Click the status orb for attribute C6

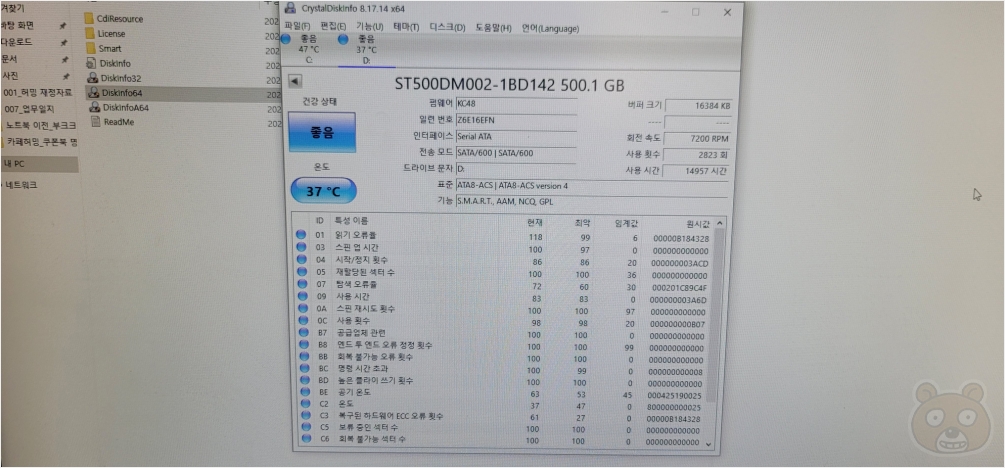click(306, 439)
